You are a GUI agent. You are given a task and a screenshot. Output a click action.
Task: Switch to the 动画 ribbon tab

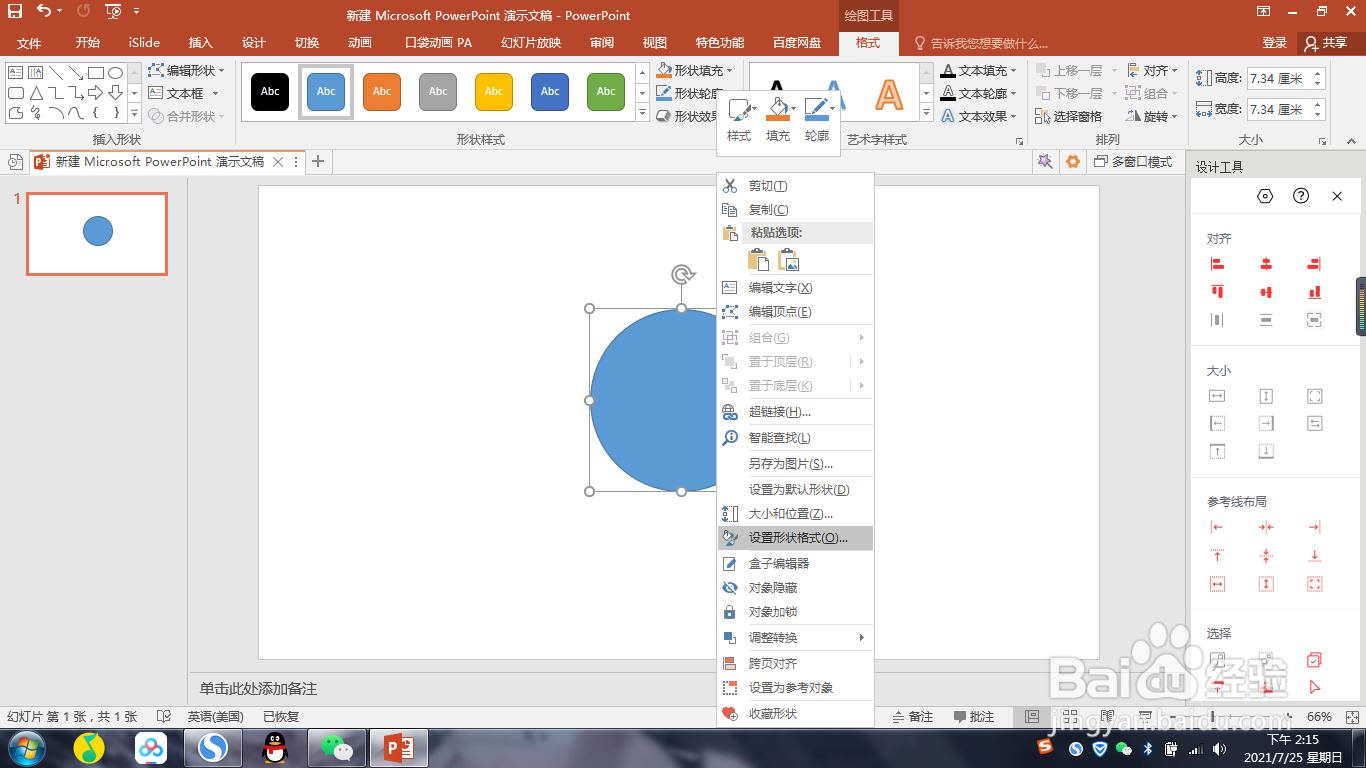(360, 43)
